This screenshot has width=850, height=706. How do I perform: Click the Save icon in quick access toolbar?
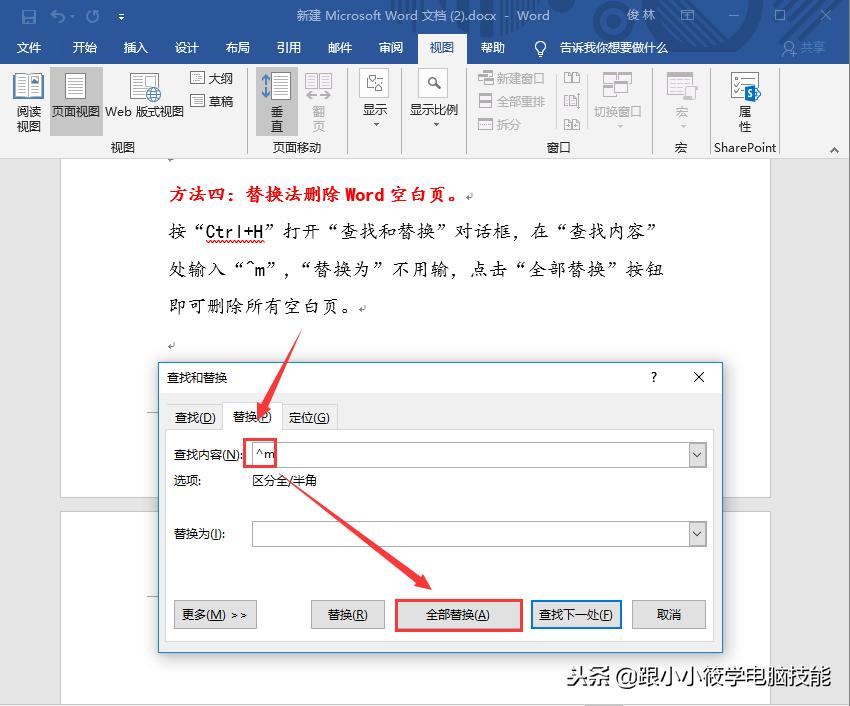28,15
